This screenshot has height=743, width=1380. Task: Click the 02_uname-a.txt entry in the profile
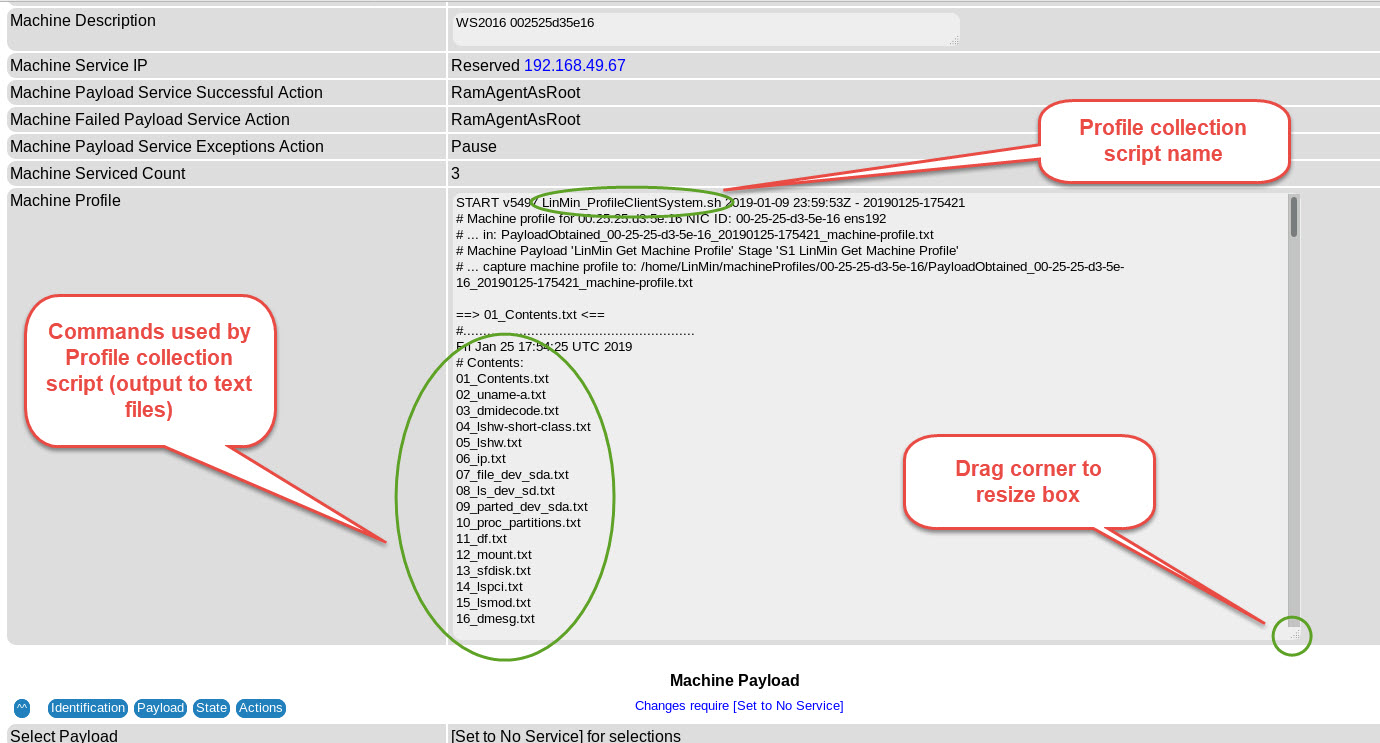(501, 394)
